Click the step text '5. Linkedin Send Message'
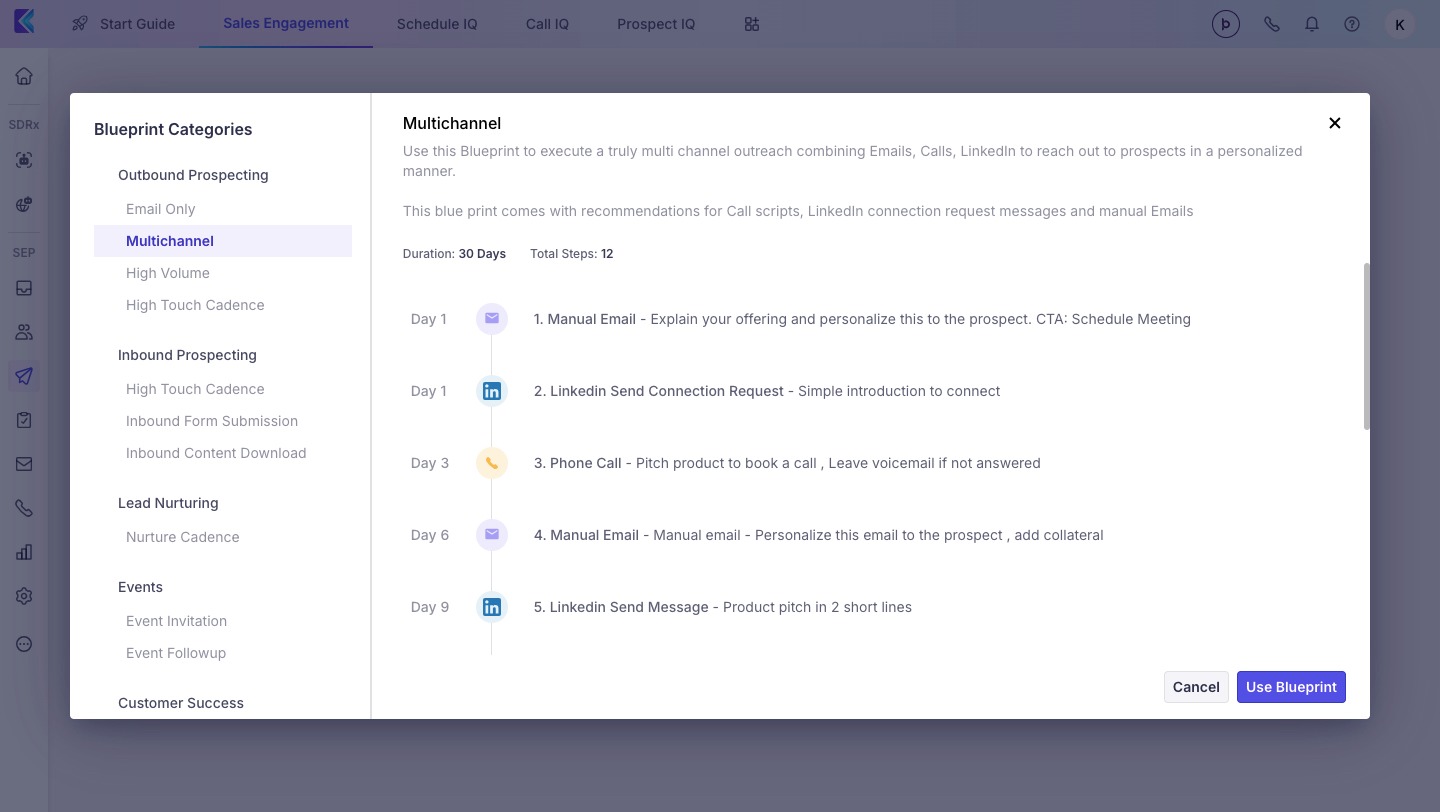1440x812 pixels. (621, 607)
